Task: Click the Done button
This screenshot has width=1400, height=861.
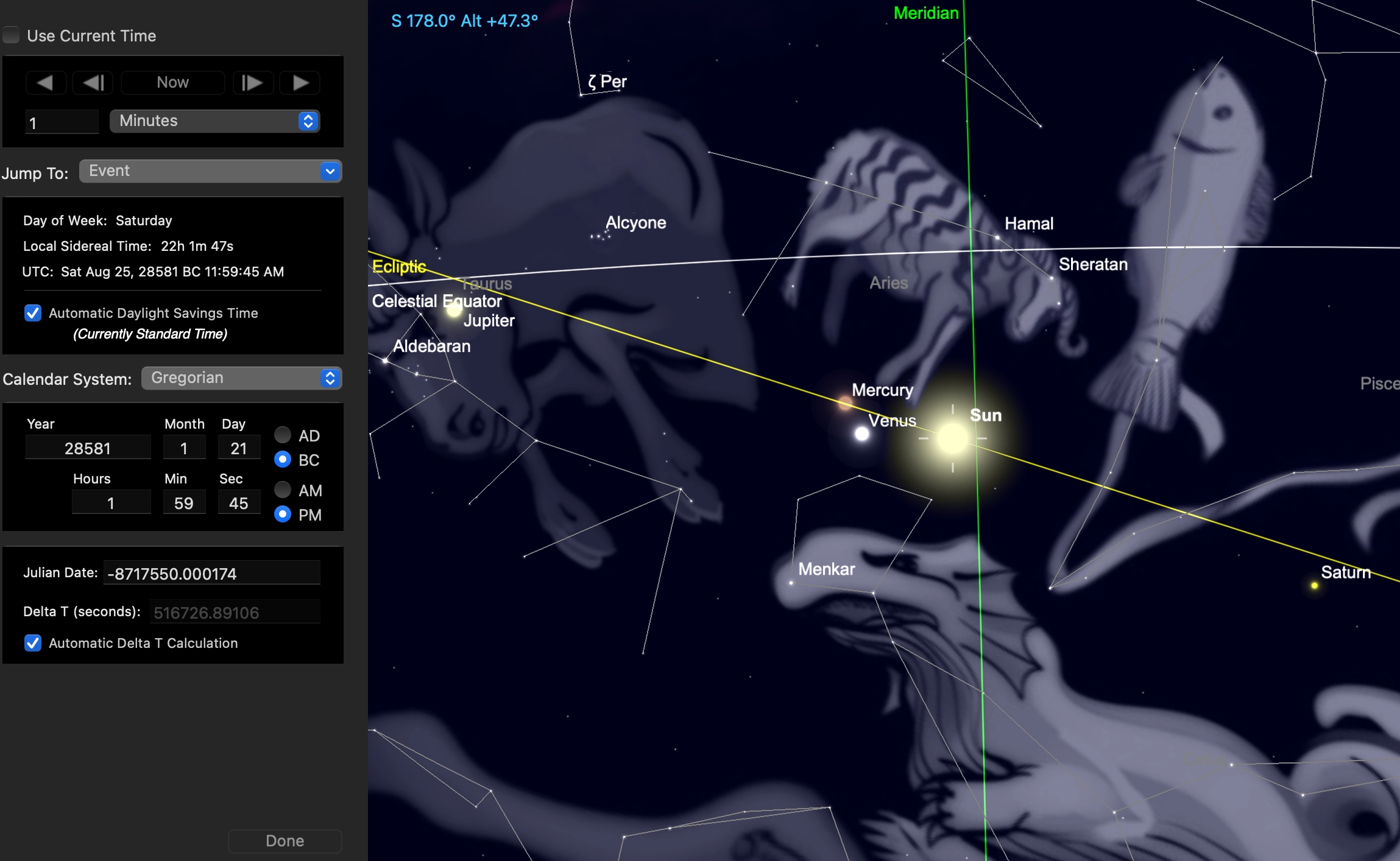Action: pyautogui.click(x=285, y=841)
